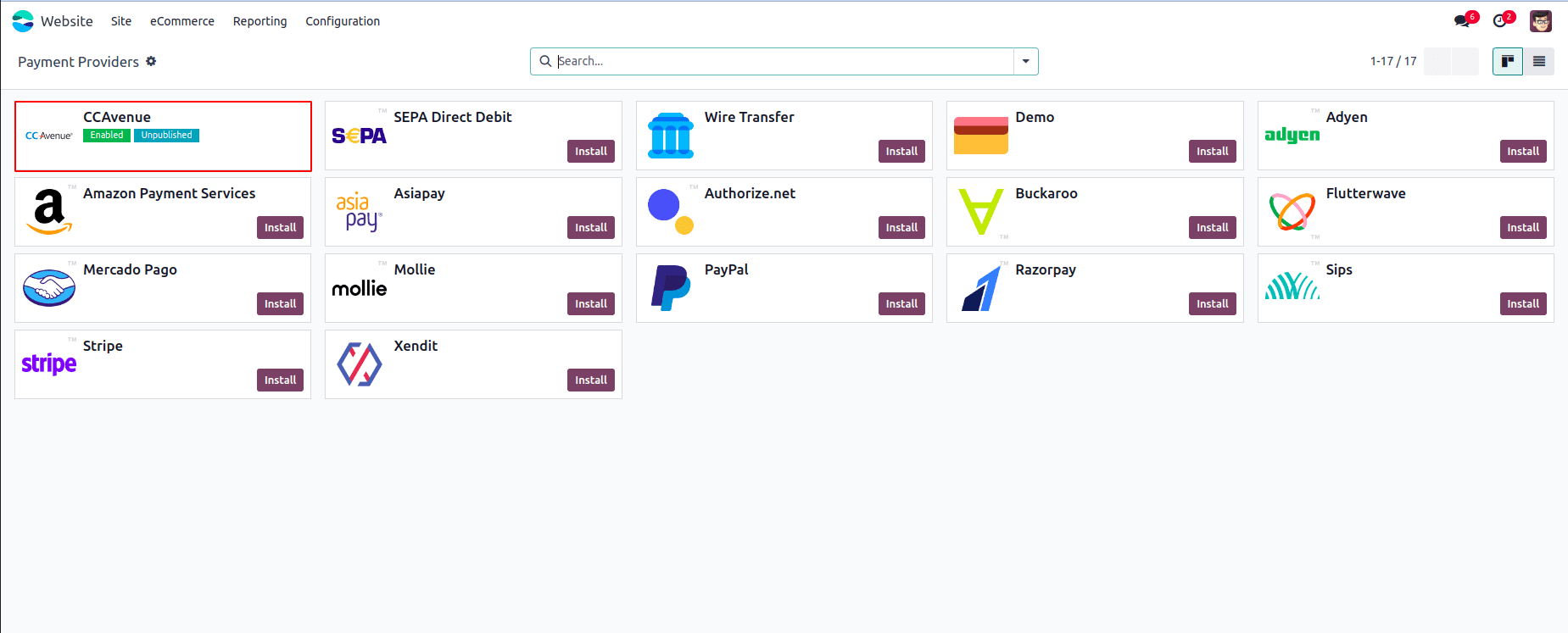
Task: Install SEPA Direct Debit provider
Action: [591, 151]
